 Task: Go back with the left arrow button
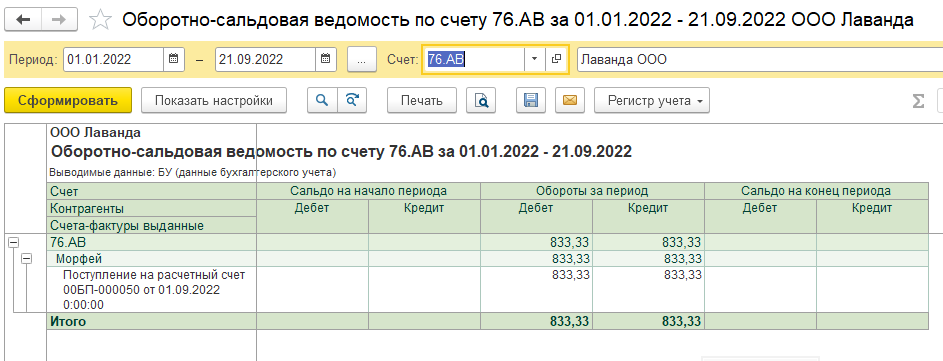click(23, 20)
